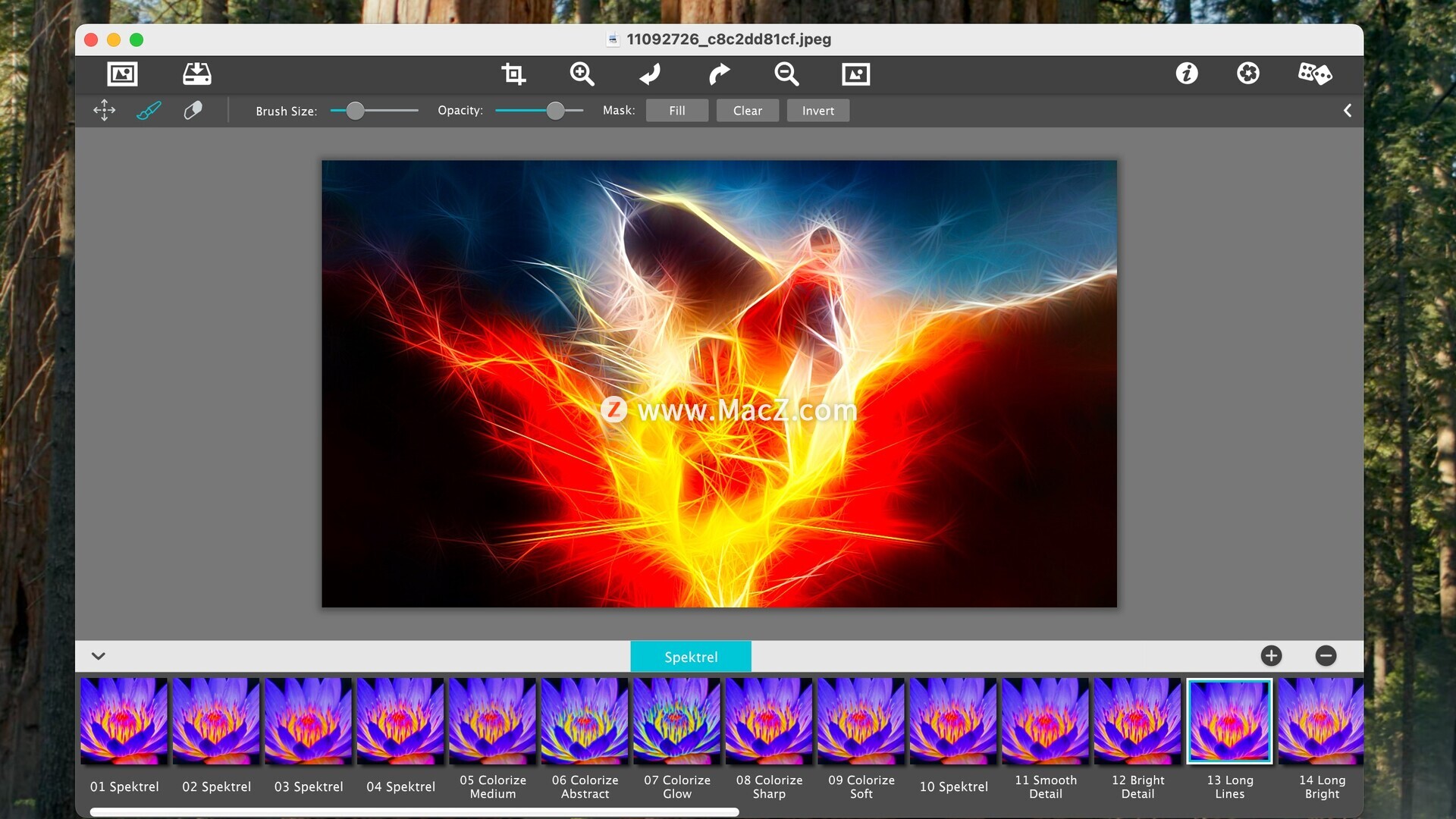The width and height of the screenshot is (1456, 819).
Task: Open settings gear icon
Action: point(1247,73)
